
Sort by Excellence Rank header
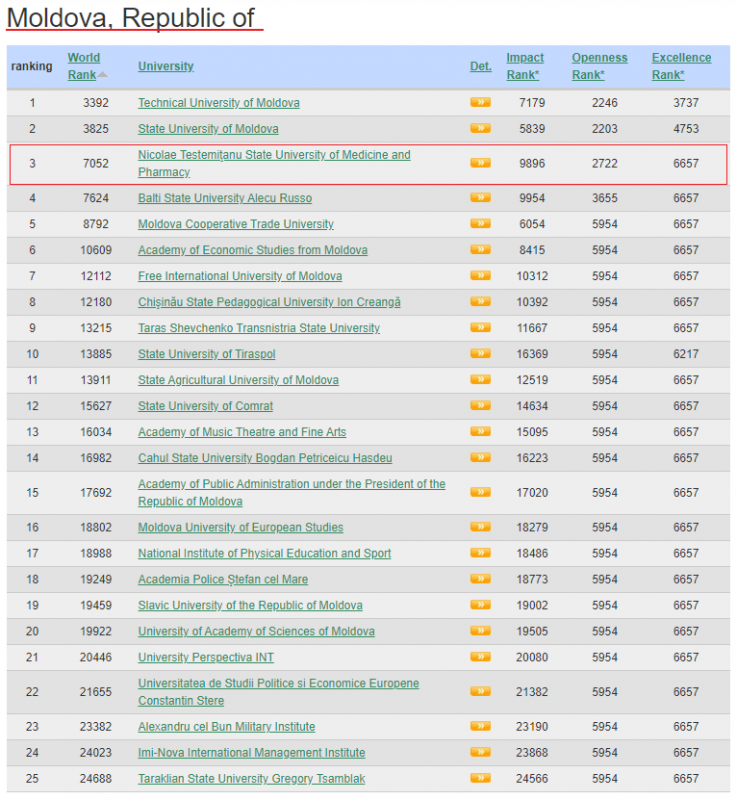pos(681,66)
